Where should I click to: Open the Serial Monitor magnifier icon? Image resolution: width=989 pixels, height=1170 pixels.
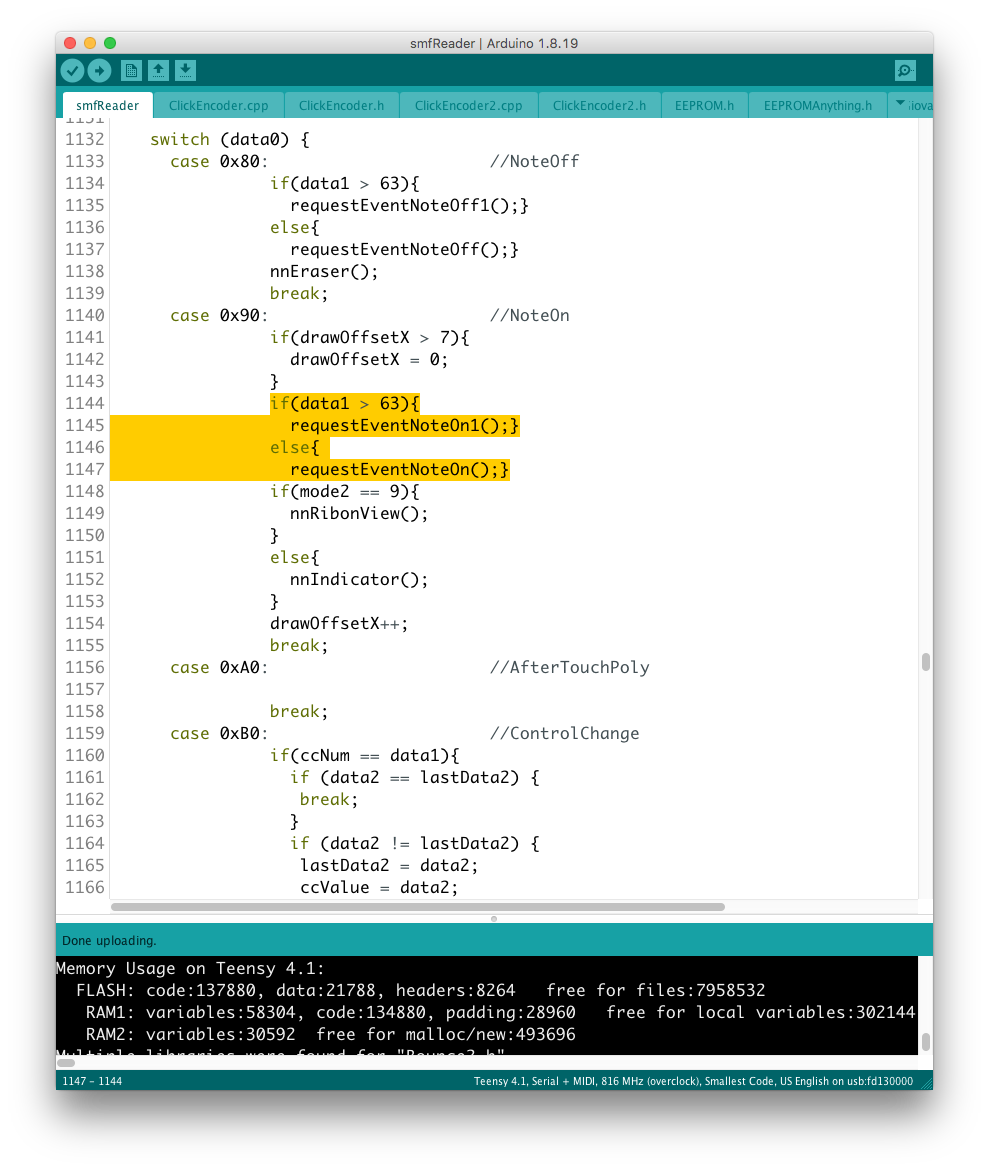905,70
